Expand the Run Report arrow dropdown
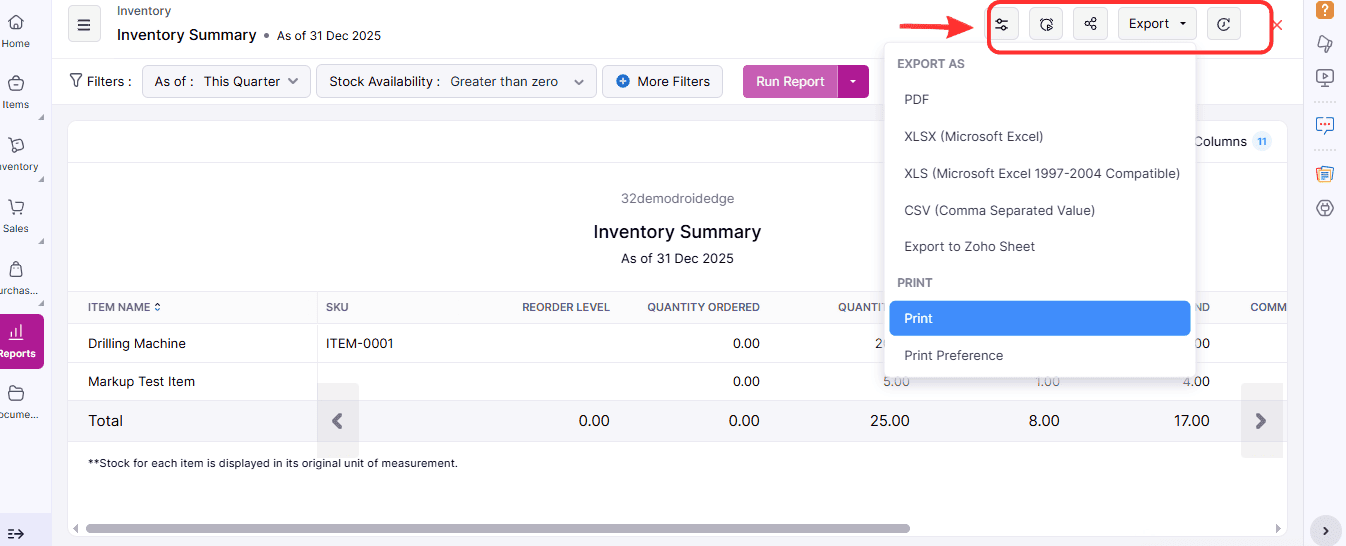 (x=853, y=82)
